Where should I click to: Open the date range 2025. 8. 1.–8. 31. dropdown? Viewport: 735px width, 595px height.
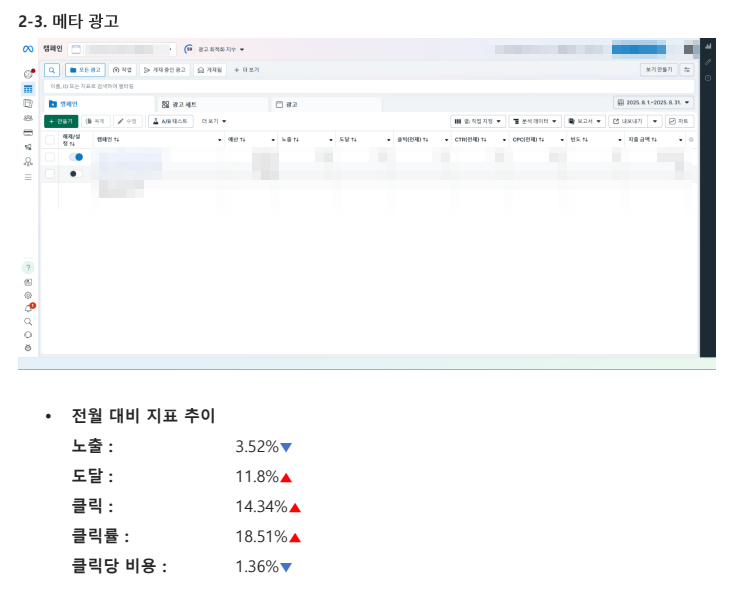click(x=654, y=102)
